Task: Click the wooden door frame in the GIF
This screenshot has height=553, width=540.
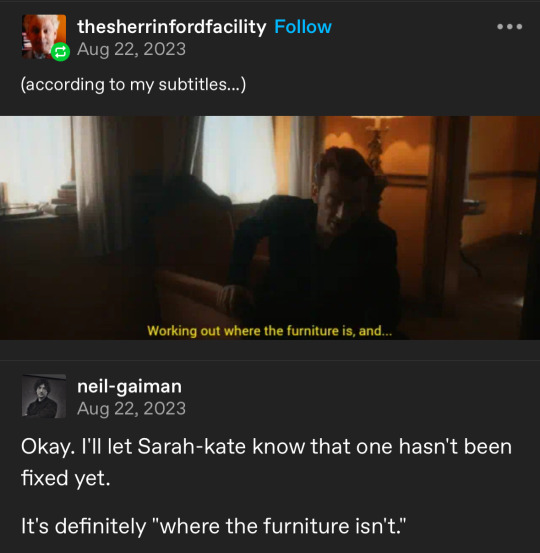Action: [x=447, y=212]
